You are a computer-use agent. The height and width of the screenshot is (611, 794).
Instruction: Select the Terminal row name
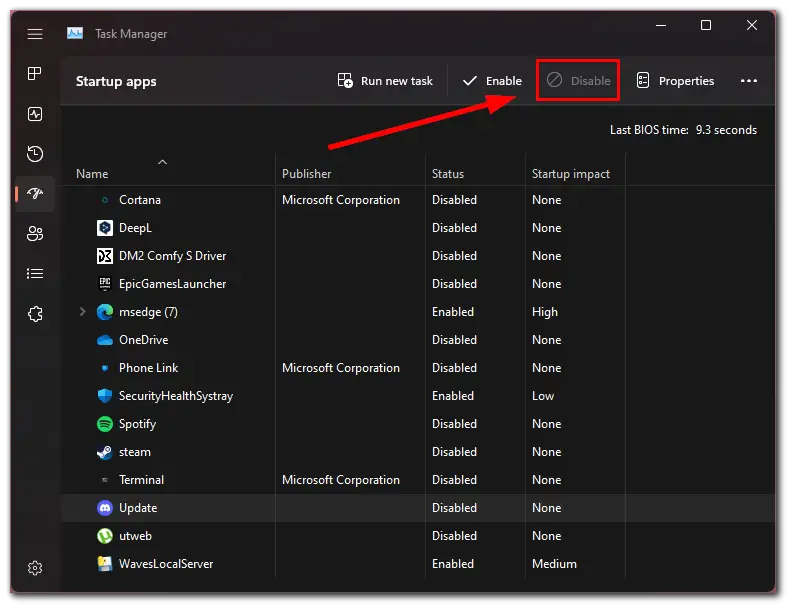(x=141, y=480)
